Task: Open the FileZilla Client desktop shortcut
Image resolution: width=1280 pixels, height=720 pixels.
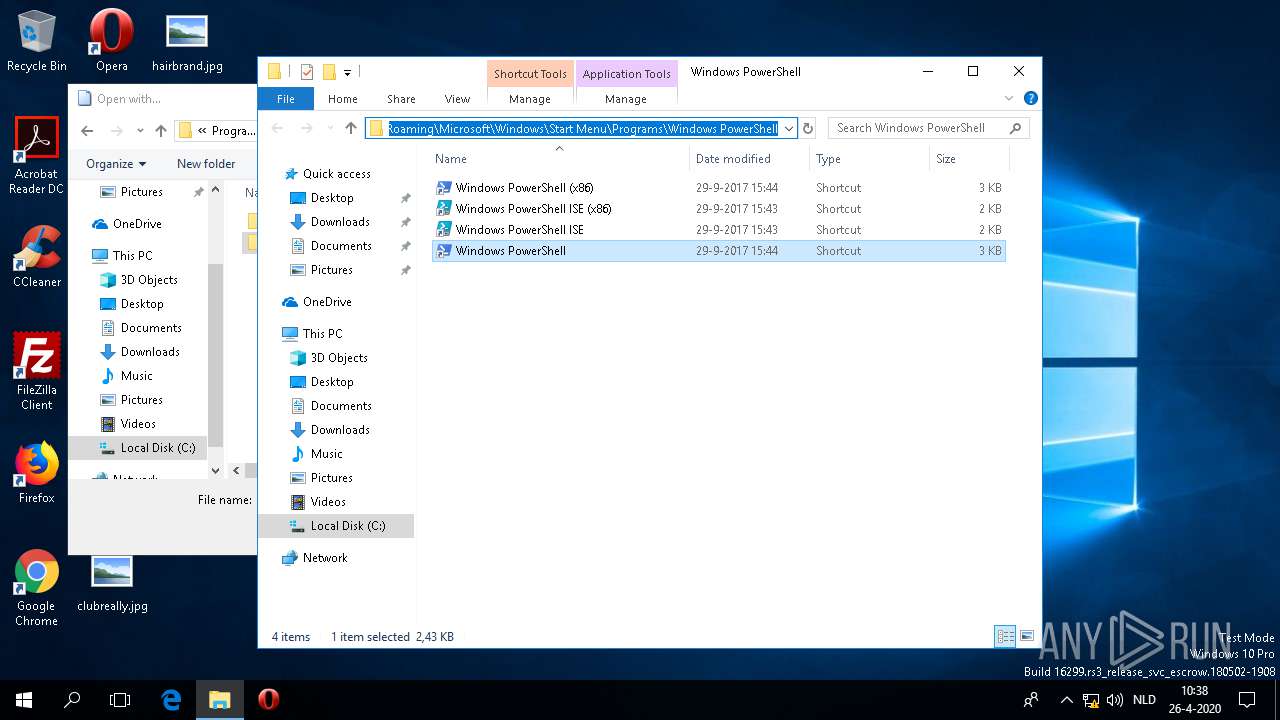Action: (x=37, y=372)
